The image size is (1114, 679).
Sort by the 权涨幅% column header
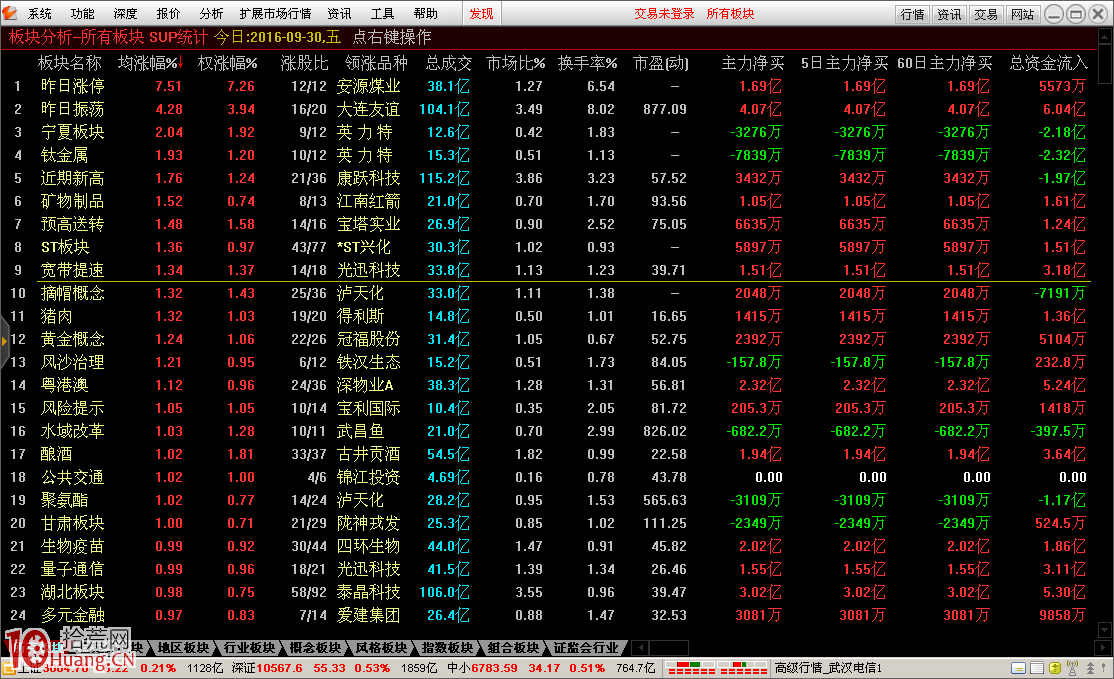pyautogui.click(x=227, y=63)
